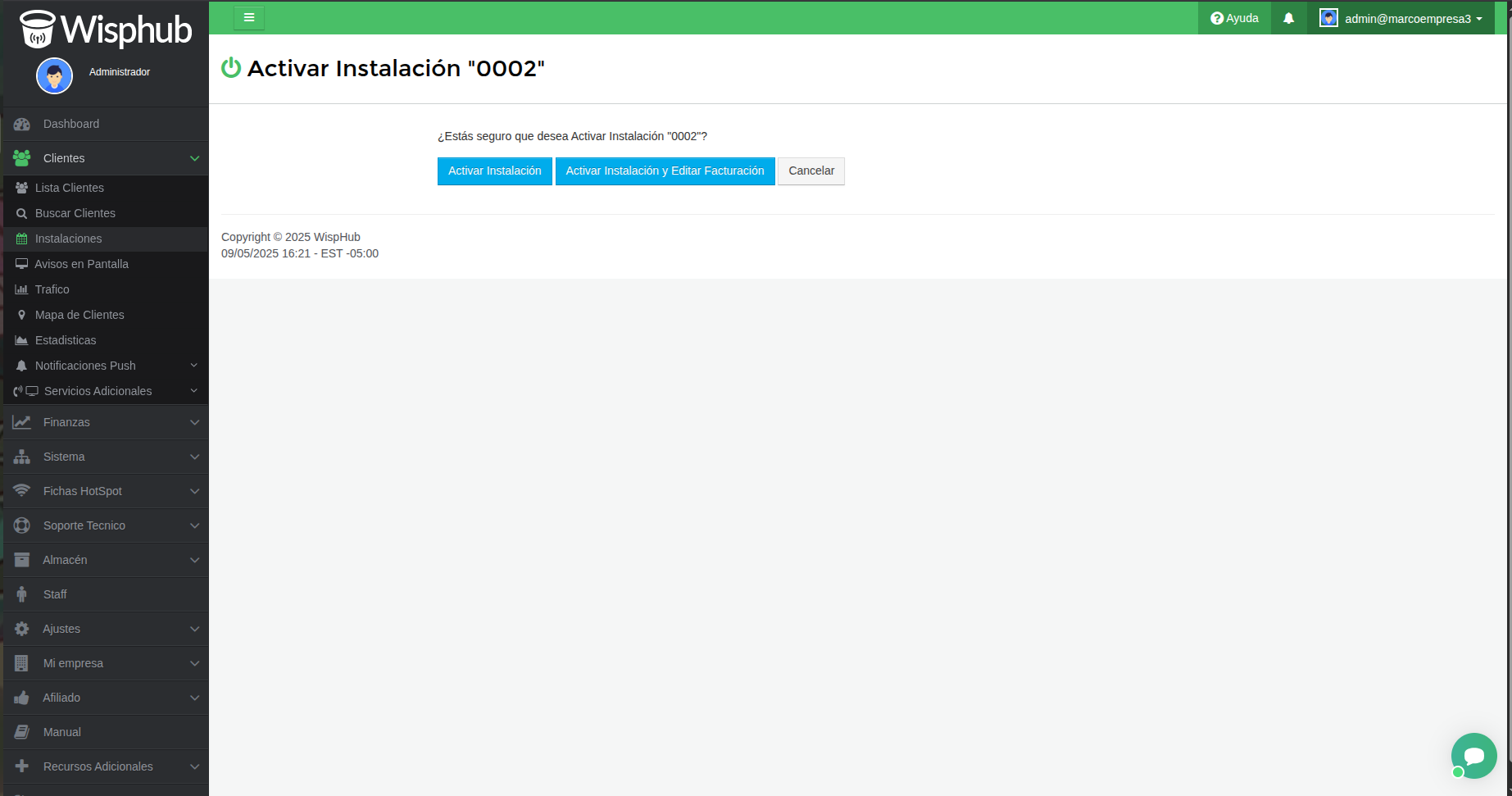
Task: Click the Mi empresa building icon
Action: pyautogui.click(x=22, y=663)
